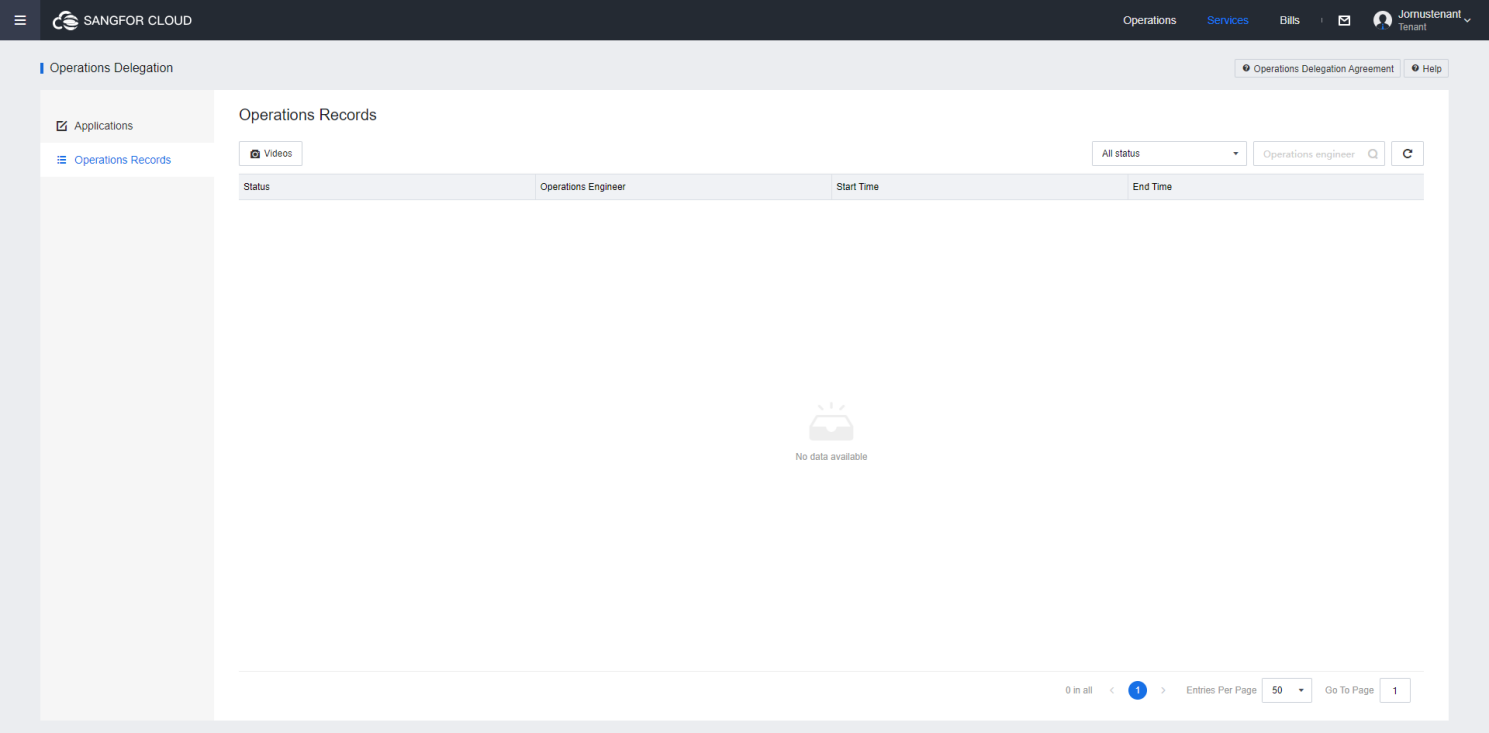Click the End Time column header
Image resolution: width=1489 pixels, height=733 pixels.
coord(1276,187)
